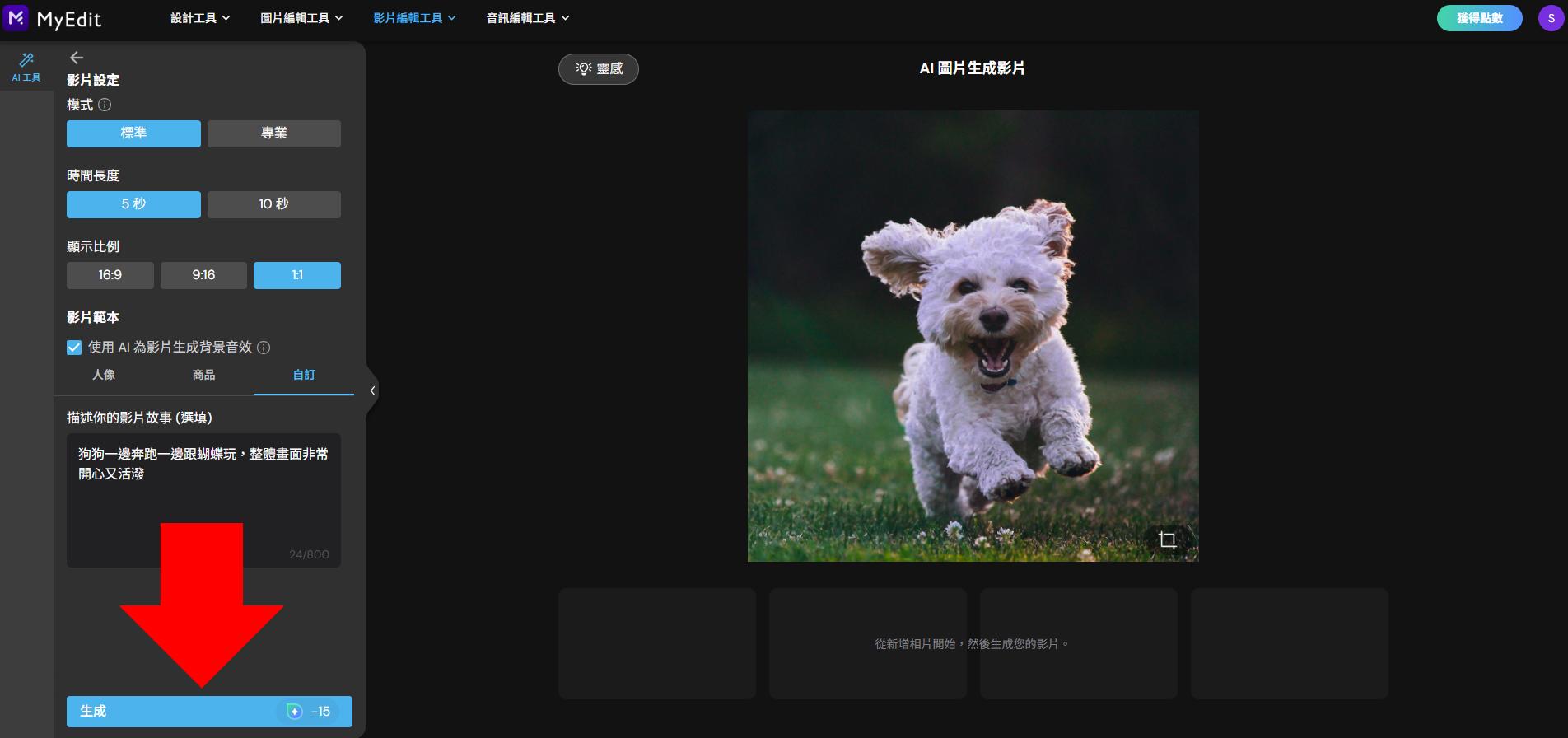Image resolution: width=1568 pixels, height=738 pixels.
Task: Open the 音訊編輯工具 dropdown menu
Action: [528, 18]
